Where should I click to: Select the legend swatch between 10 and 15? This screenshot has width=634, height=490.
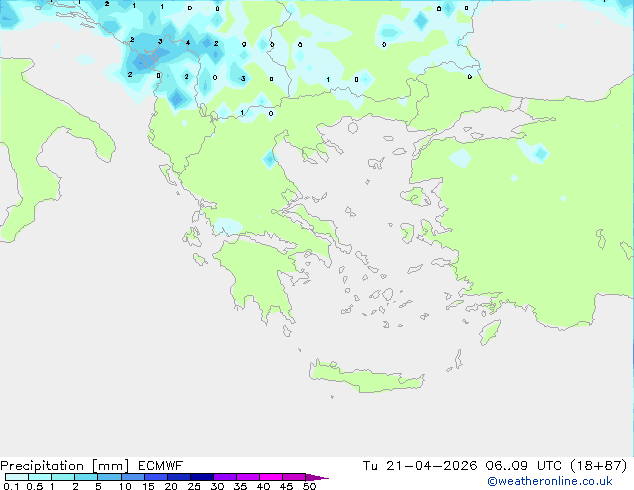132,477
